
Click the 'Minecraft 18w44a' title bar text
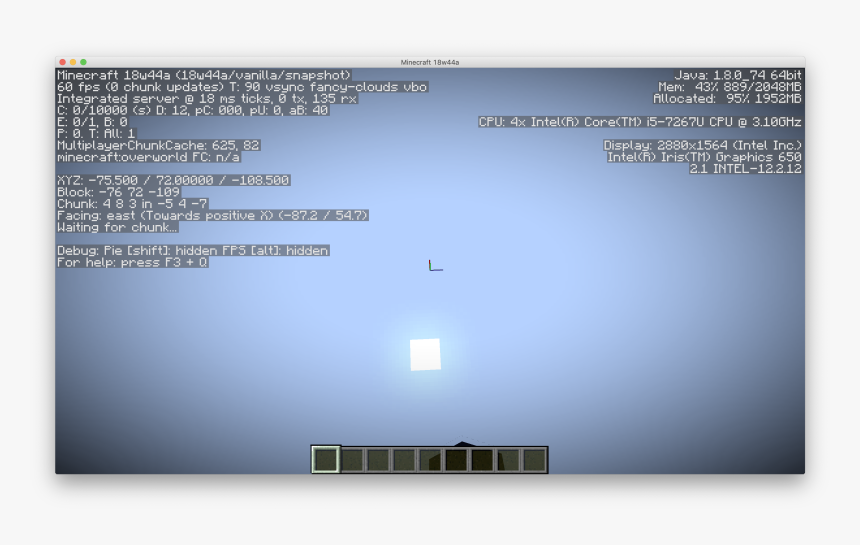point(430,63)
